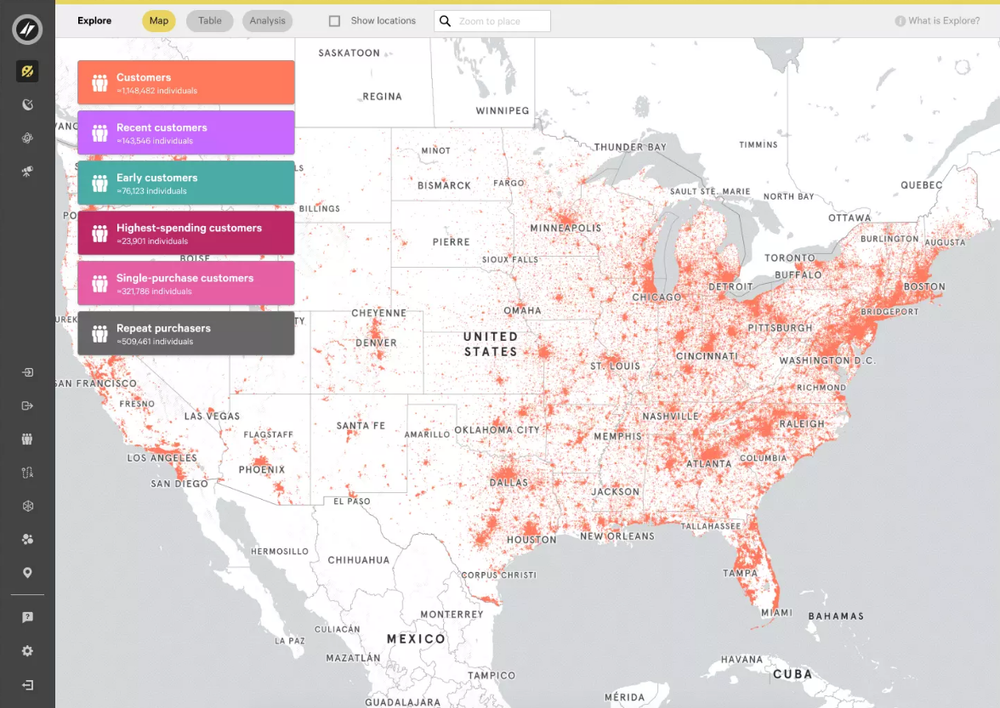The height and width of the screenshot is (708, 1000).
Task: Click the info icon beside What is Explore
Action: pos(900,21)
